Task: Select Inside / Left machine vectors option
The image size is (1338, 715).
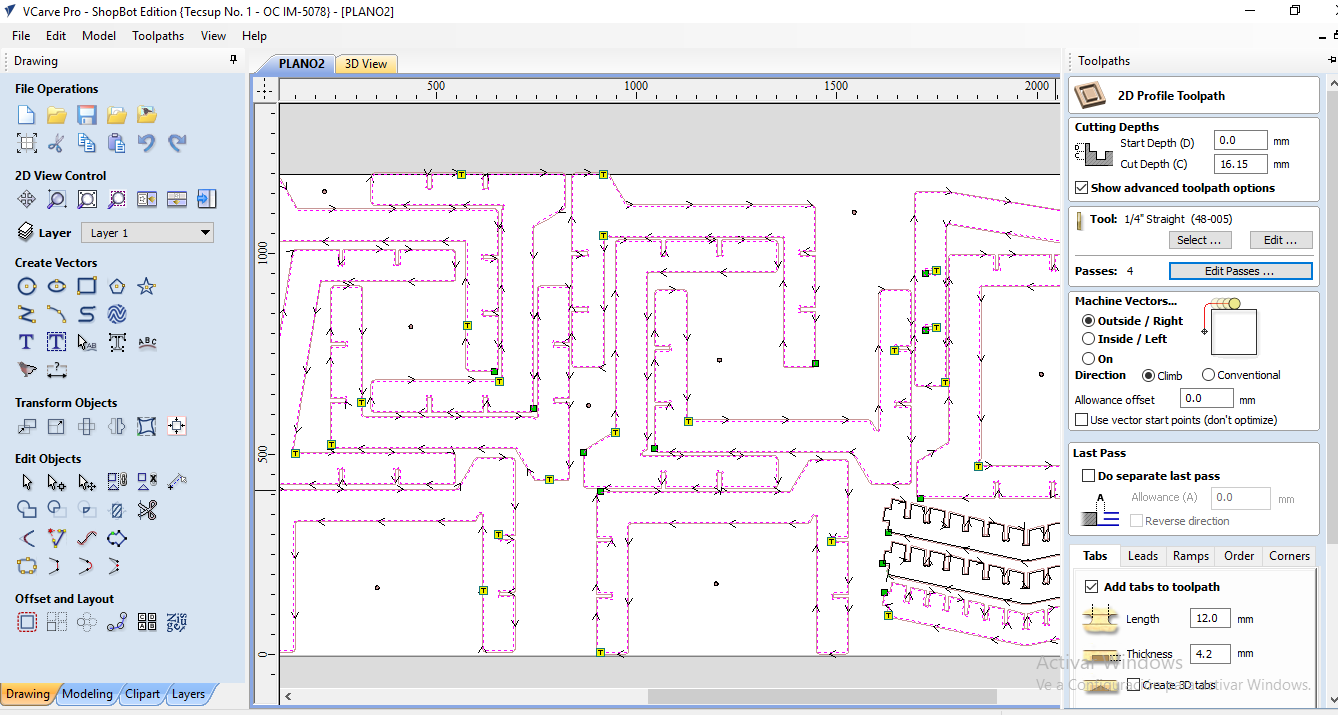Action: pos(1088,339)
